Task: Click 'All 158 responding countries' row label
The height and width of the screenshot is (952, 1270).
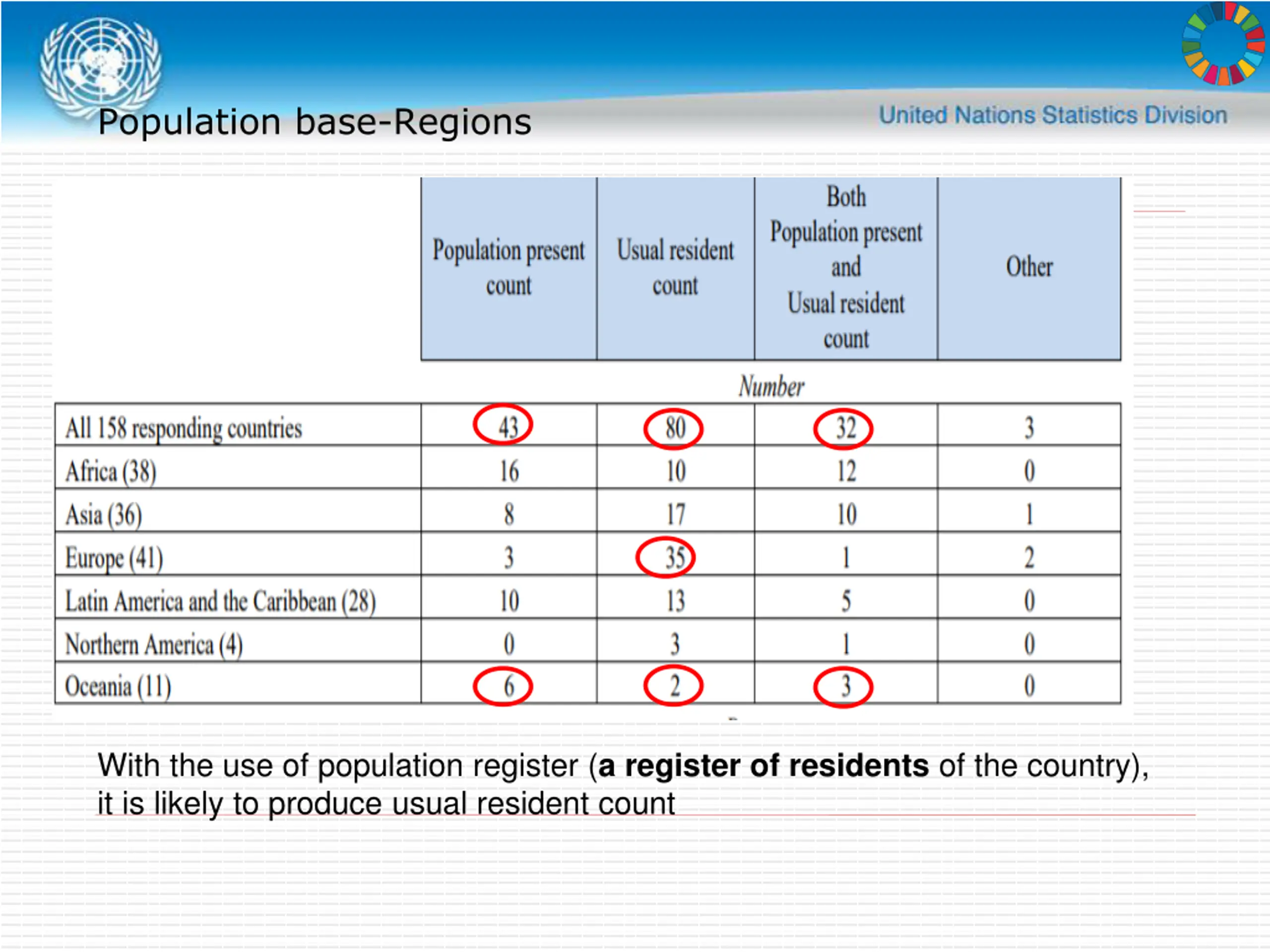Action: tap(183, 428)
